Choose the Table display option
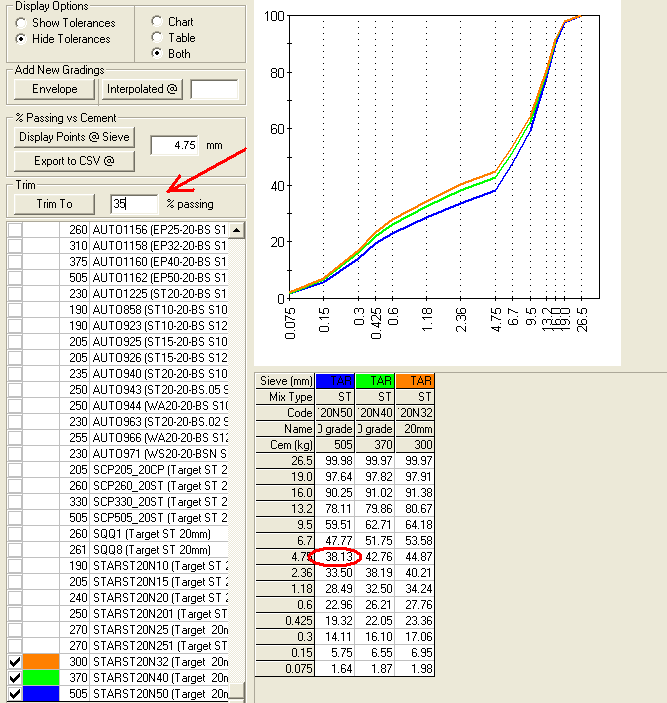The height and width of the screenshot is (703, 667). coord(156,37)
